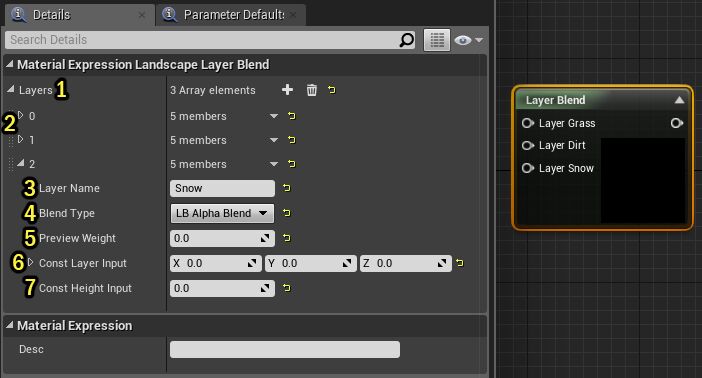Screen dimensions: 702x378
Task: Click the Details tab info icon
Action: coord(18,14)
